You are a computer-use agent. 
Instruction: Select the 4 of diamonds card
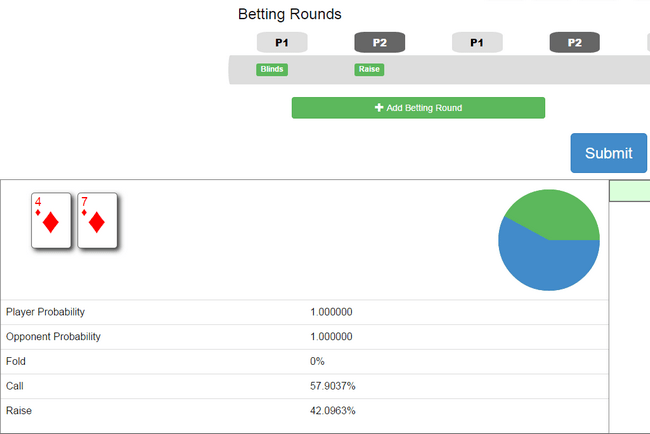[51, 221]
